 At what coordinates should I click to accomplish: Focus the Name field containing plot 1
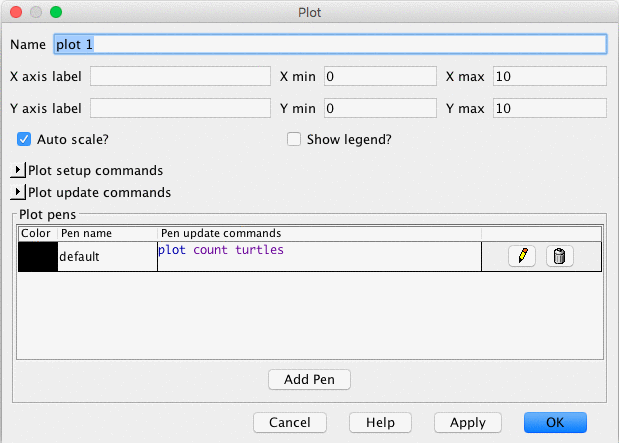330,44
